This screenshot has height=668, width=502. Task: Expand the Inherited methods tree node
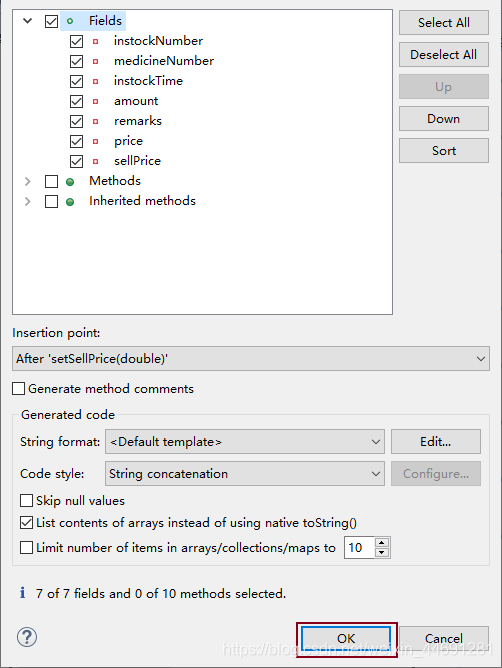pos(28,202)
